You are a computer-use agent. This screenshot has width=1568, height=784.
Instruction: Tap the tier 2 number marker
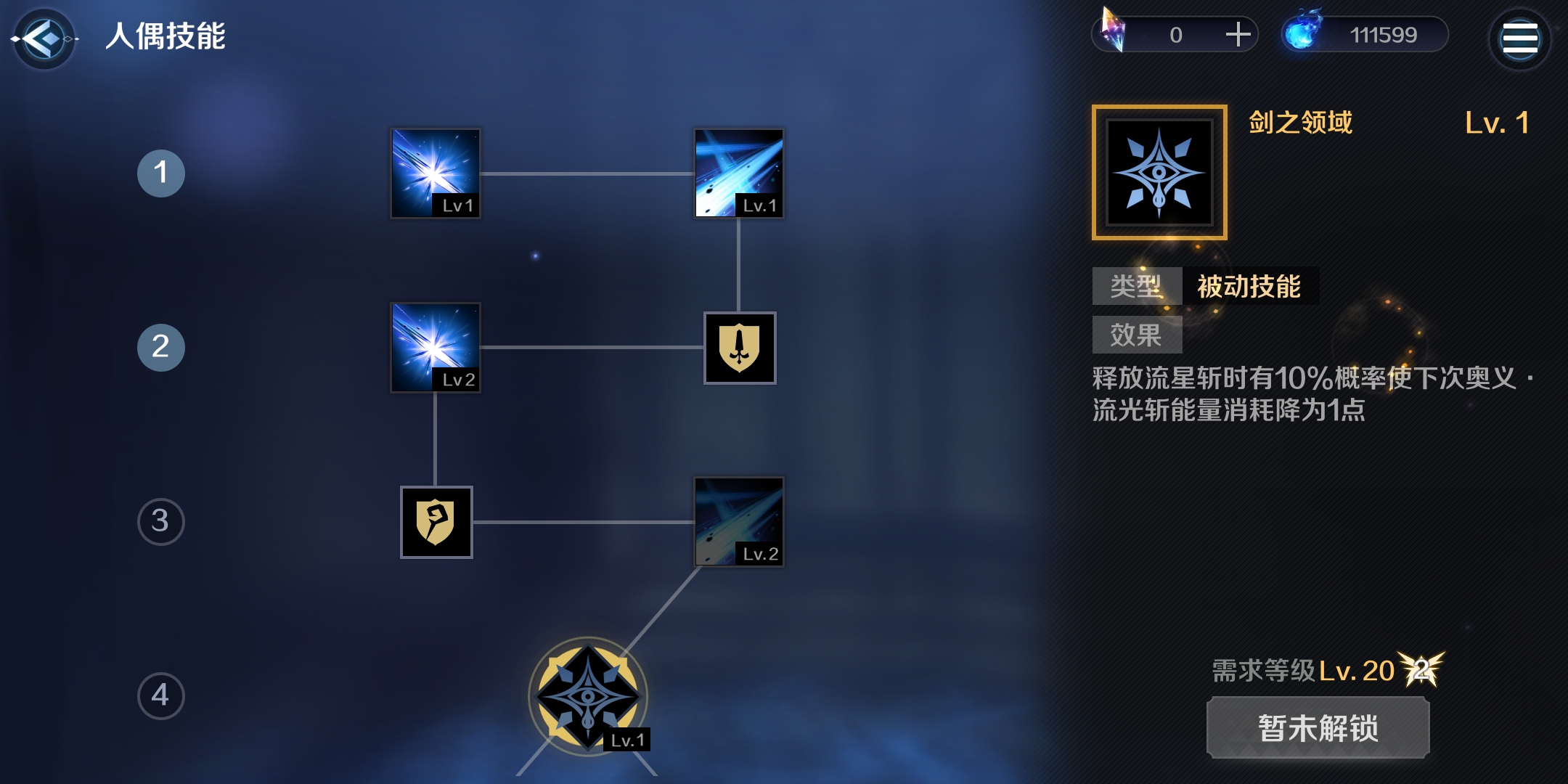click(x=161, y=348)
